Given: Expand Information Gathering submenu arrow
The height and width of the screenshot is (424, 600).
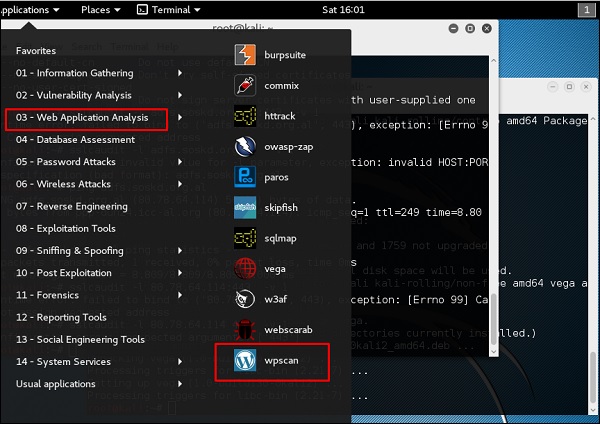Looking at the screenshot, I should (x=180, y=73).
